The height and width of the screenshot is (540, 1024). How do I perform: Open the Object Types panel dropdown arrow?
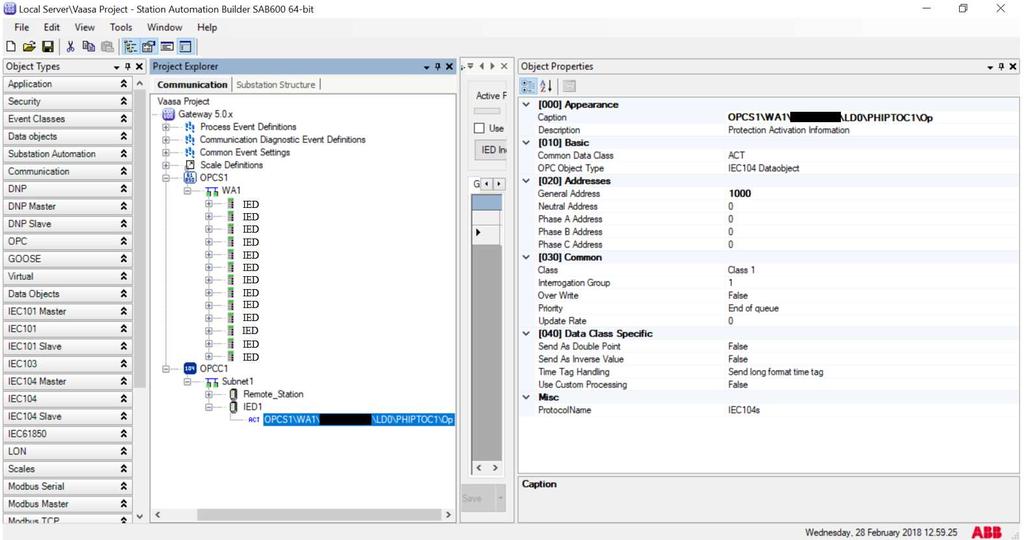[116, 67]
